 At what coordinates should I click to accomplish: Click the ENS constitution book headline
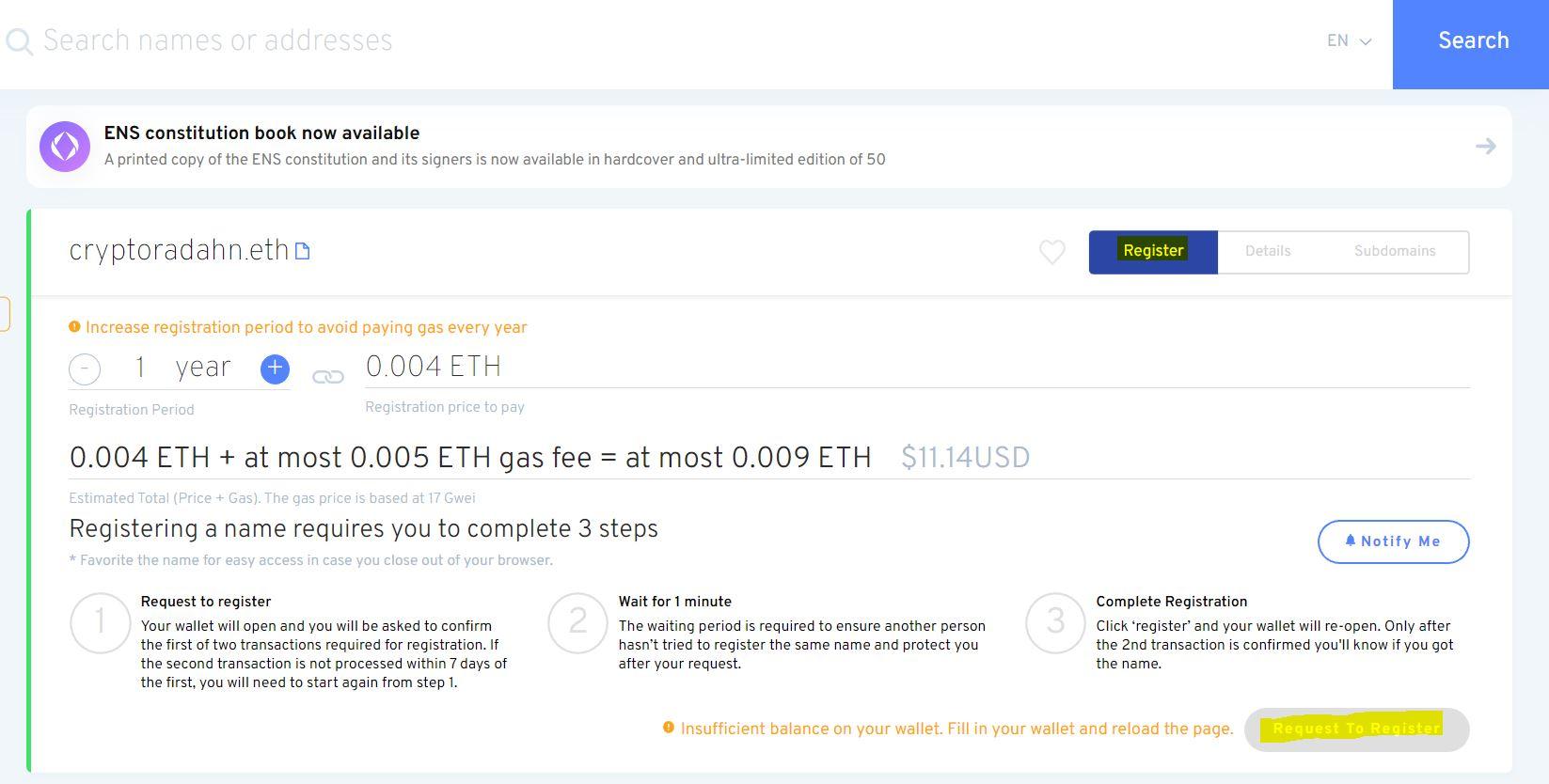pyautogui.click(x=261, y=133)
